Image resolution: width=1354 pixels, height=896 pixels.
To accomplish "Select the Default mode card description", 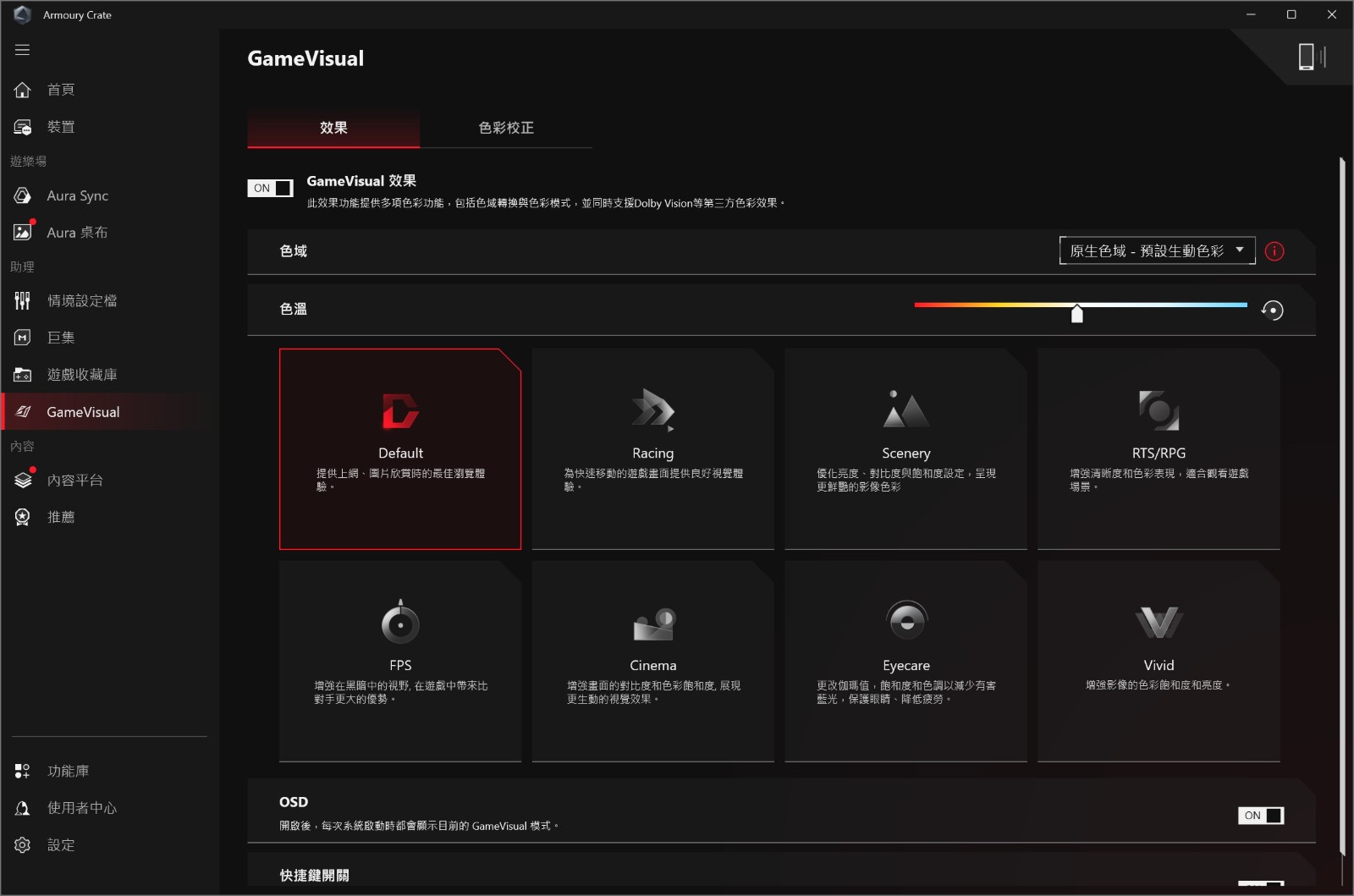I will [400, 480].
